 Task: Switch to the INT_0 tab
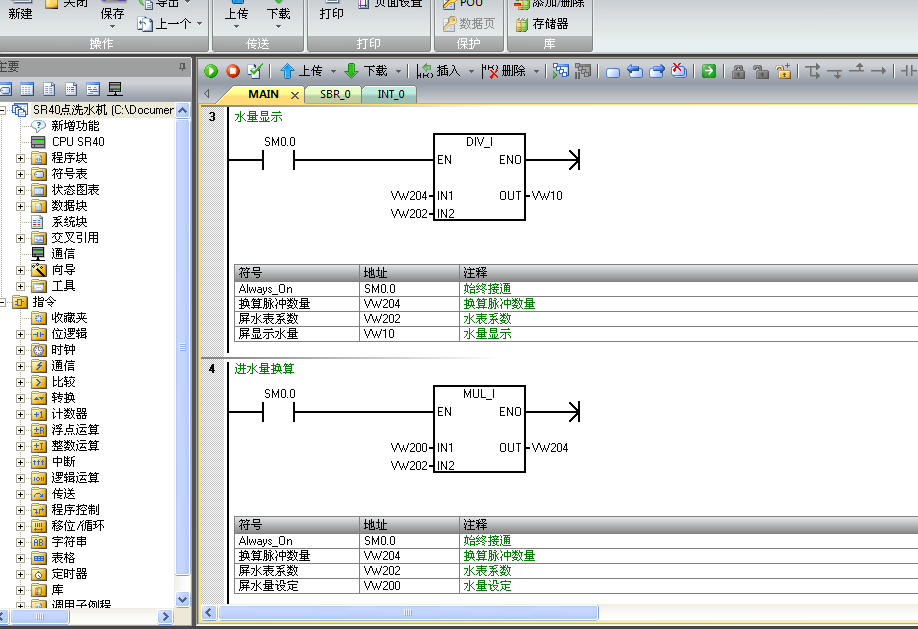coord(391,94)
